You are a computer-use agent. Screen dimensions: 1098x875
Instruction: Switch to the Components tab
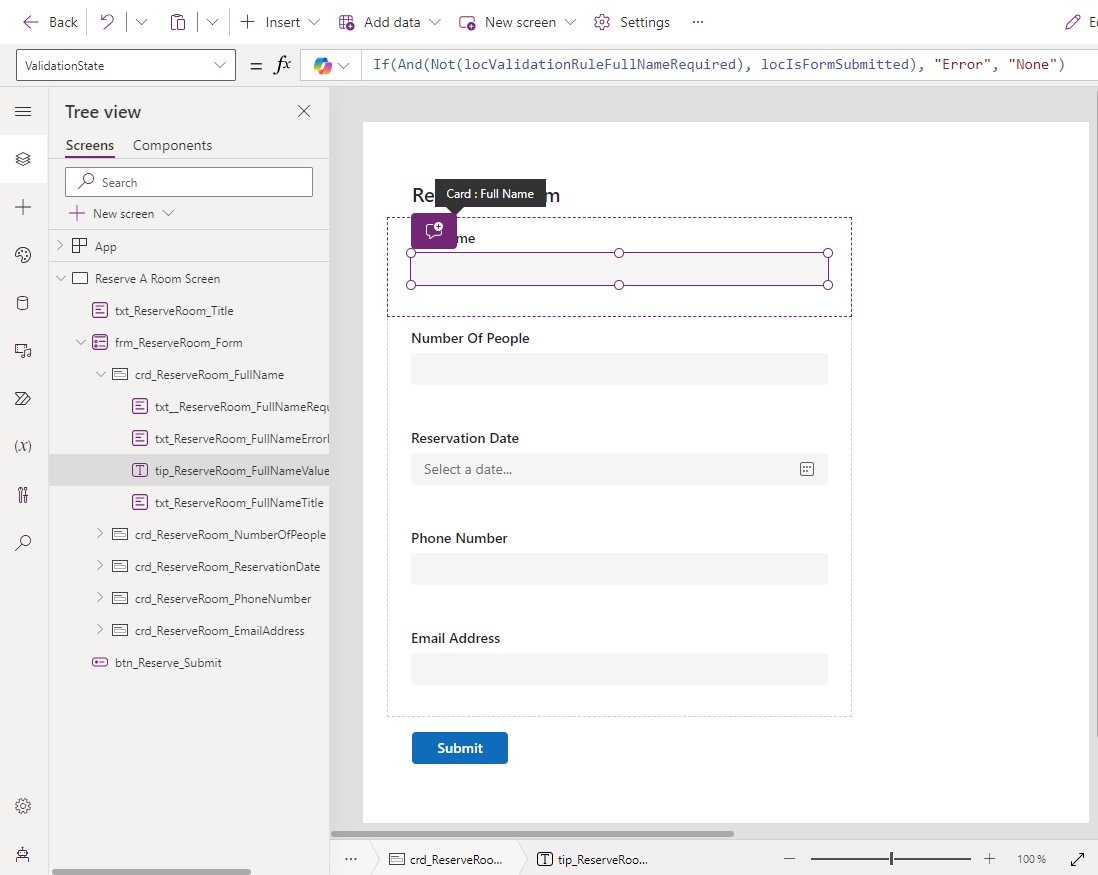[172, 145]
